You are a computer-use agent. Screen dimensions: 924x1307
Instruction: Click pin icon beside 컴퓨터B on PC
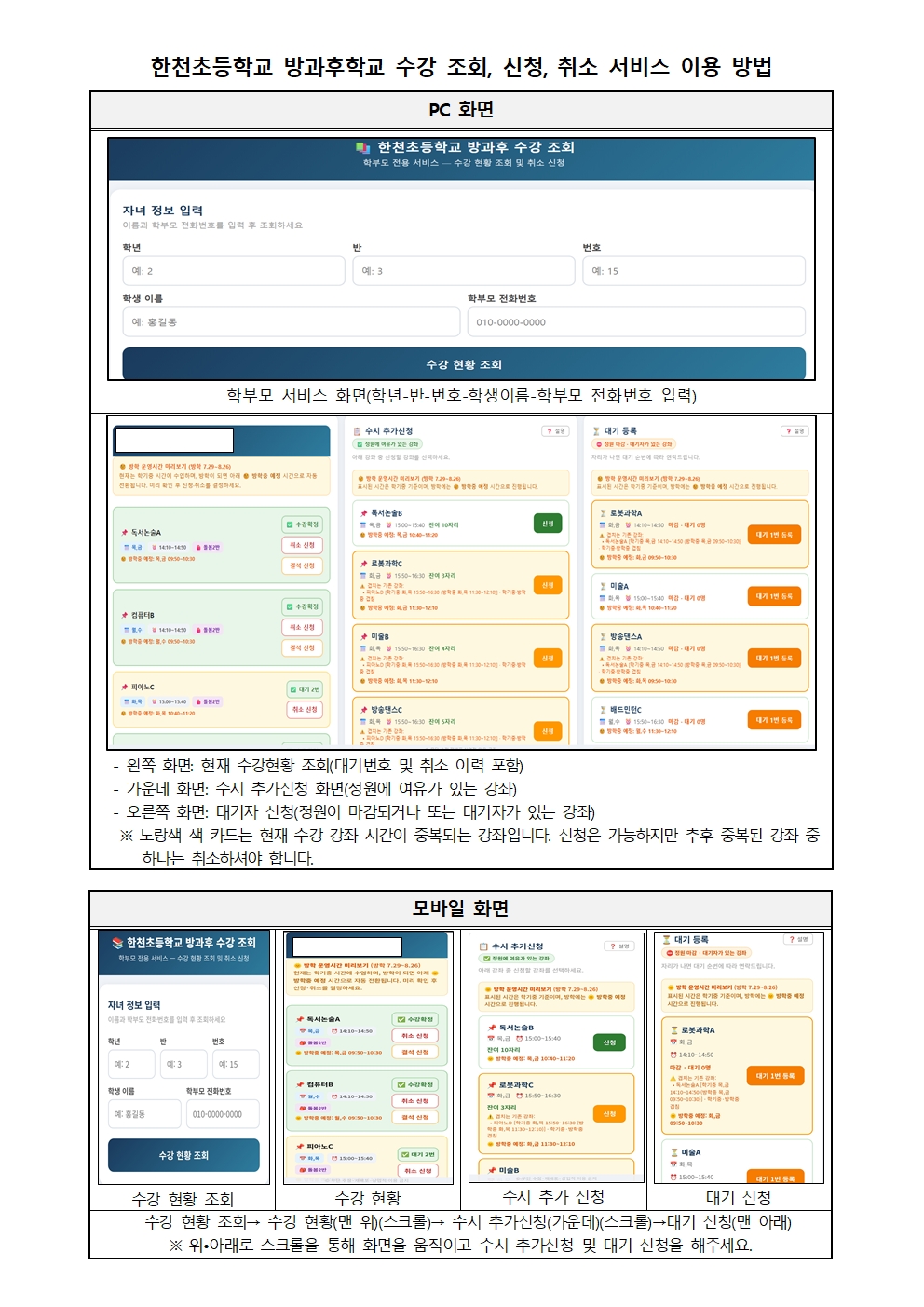(124, 615)
